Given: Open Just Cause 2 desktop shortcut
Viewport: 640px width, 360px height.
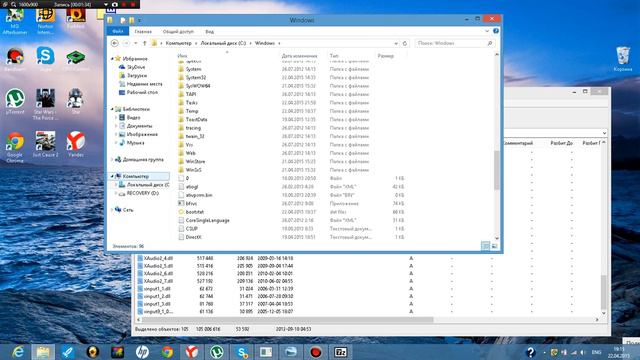Looking at the screenshot, I should [45, 144].
